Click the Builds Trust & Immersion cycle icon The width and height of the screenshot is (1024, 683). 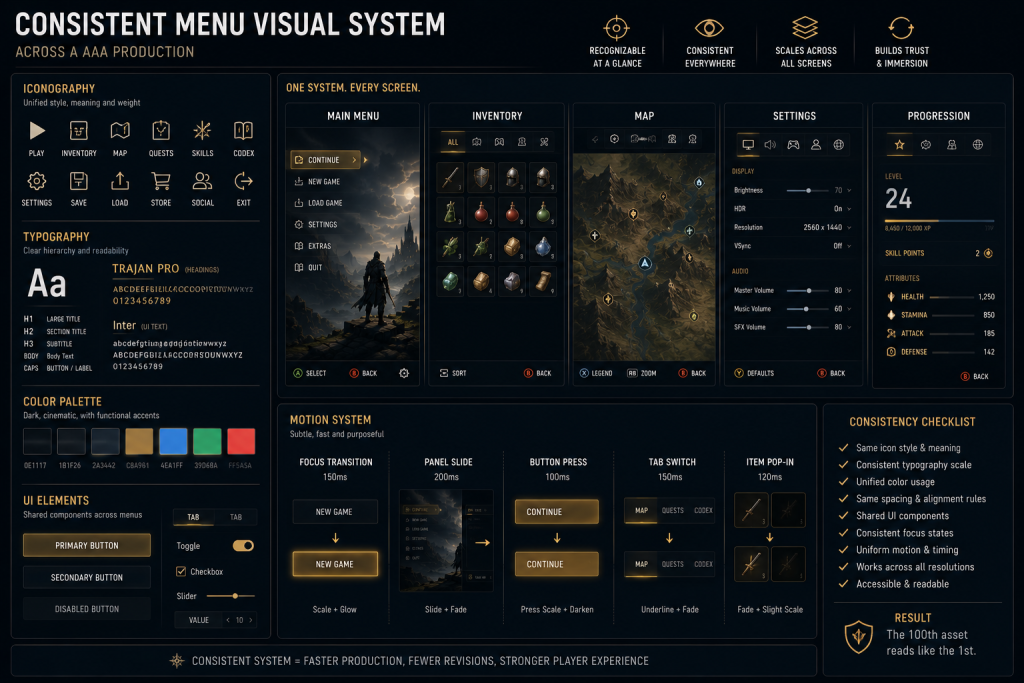(x=901, y=28)
